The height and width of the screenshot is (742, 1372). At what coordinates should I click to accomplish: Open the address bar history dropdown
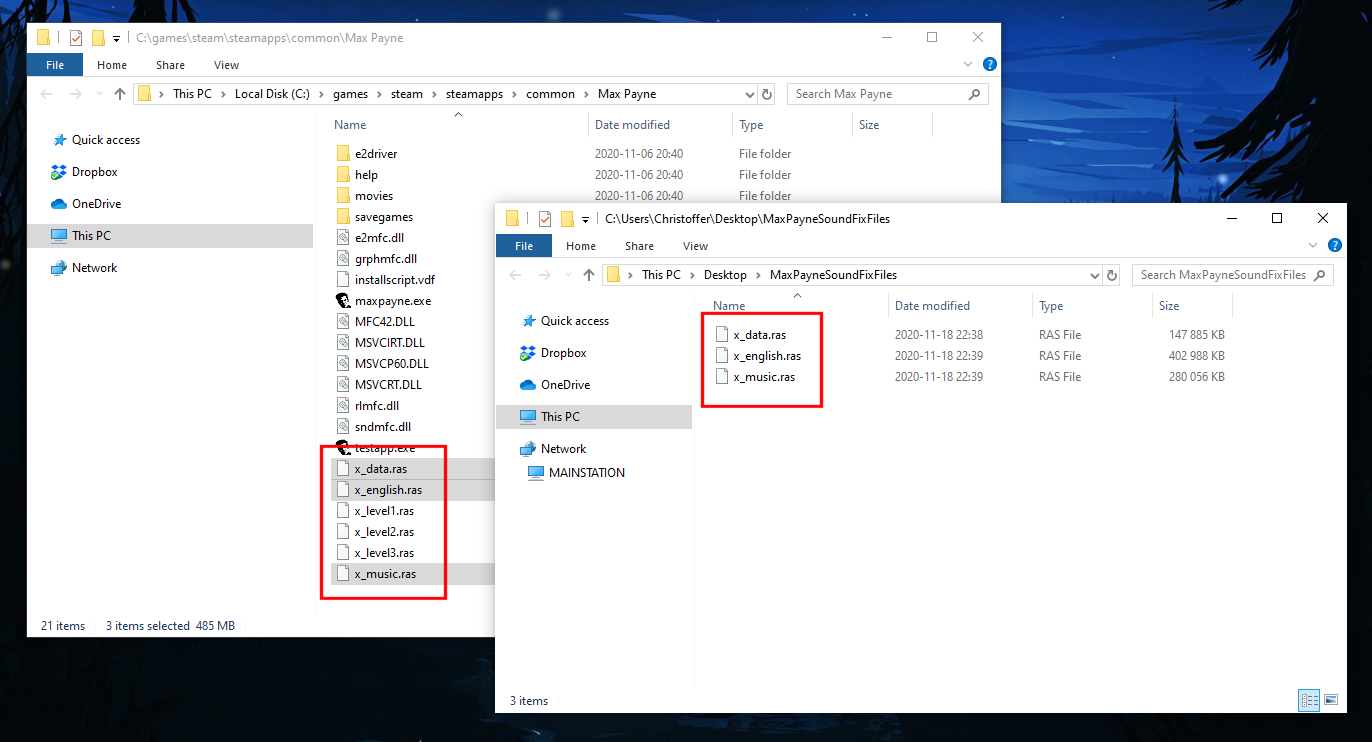(x=1093, y=274)
